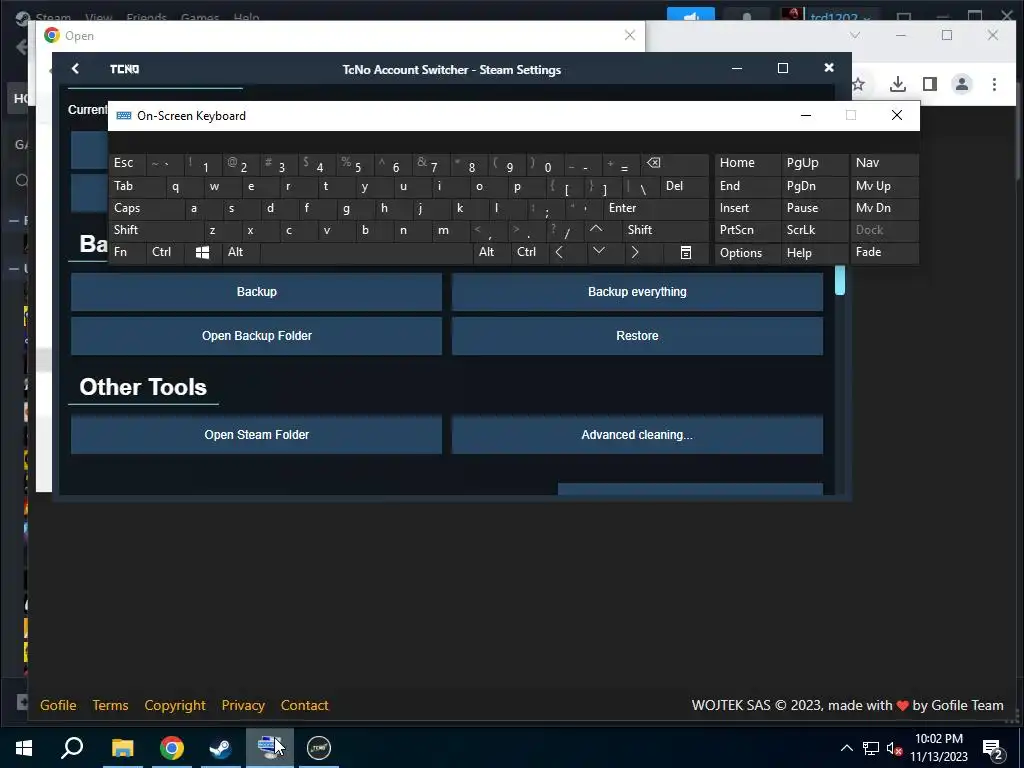Image resolution: width=1024 pixels, height=768 pixels.
Task: Click Chrome bookmark star icon
Action: [x=858, y=84]
